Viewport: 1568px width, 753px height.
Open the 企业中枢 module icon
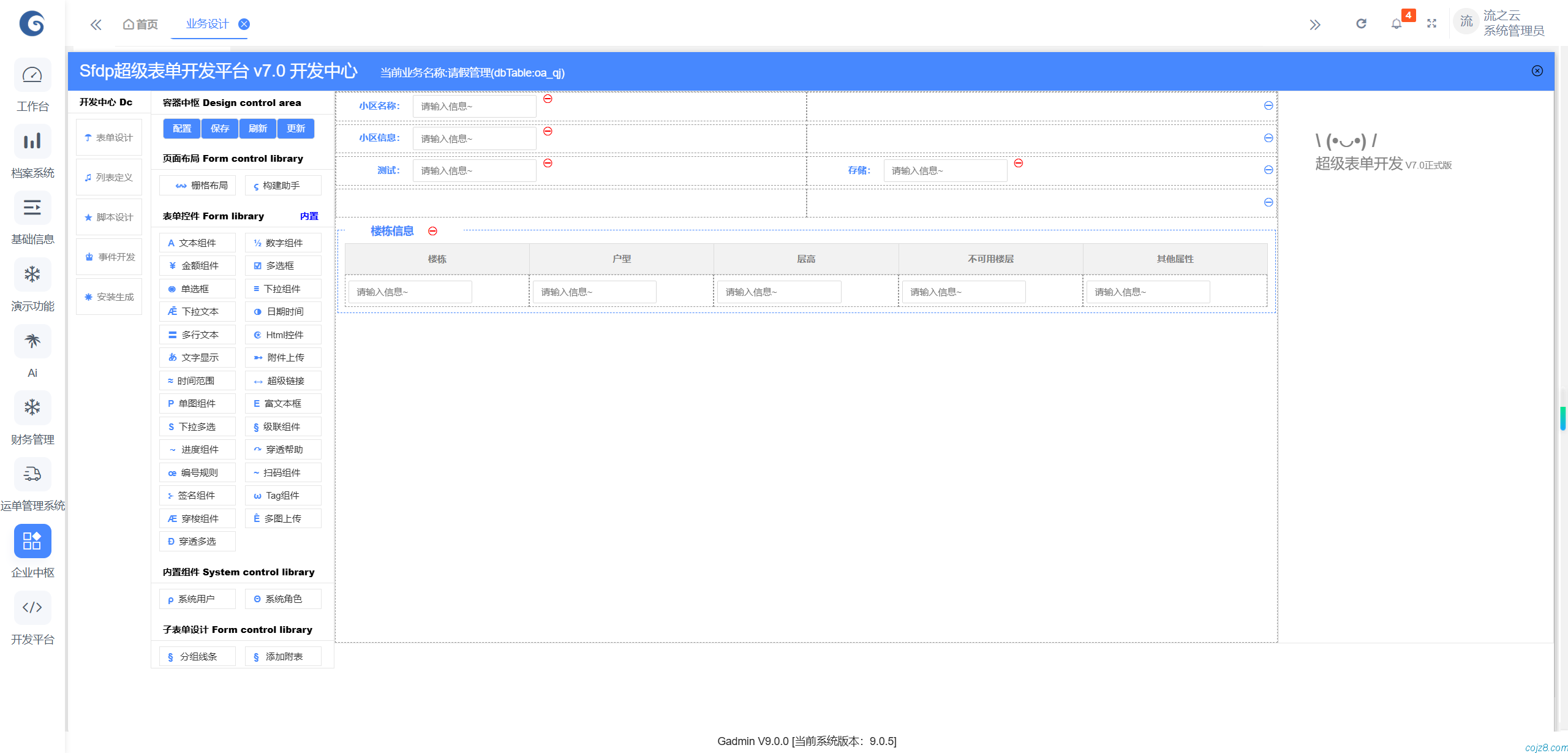[32, 541]
